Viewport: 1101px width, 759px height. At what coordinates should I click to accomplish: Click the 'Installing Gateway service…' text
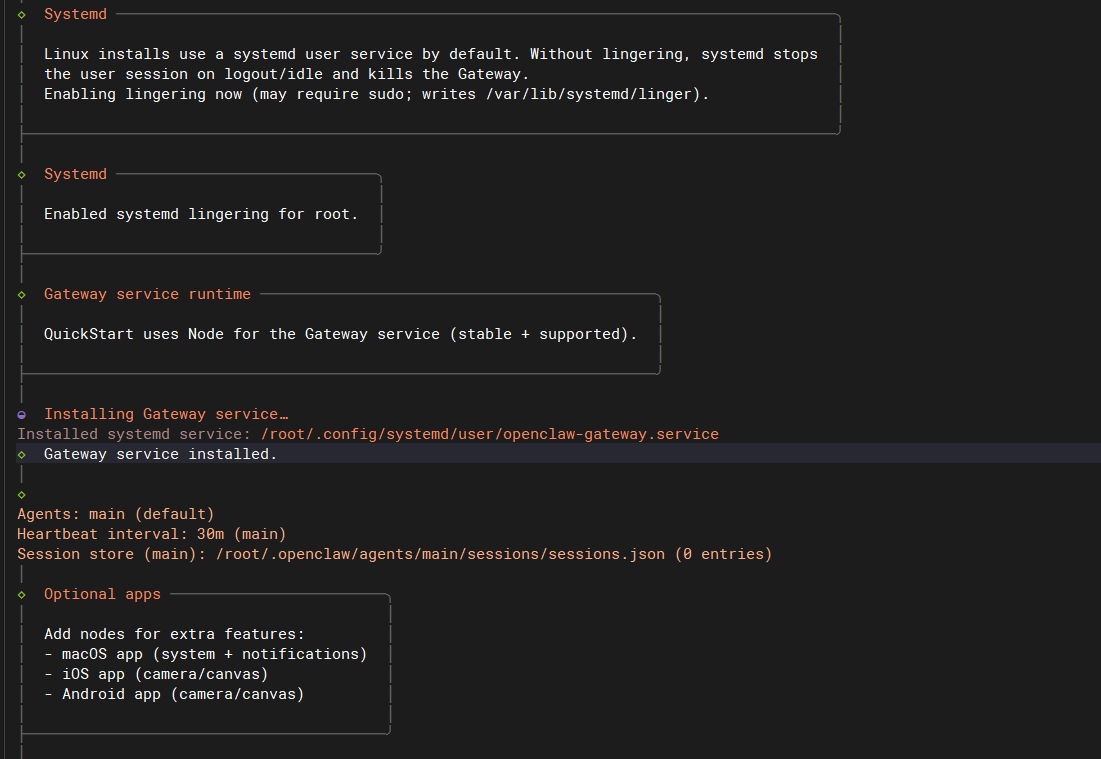[166, 414]
